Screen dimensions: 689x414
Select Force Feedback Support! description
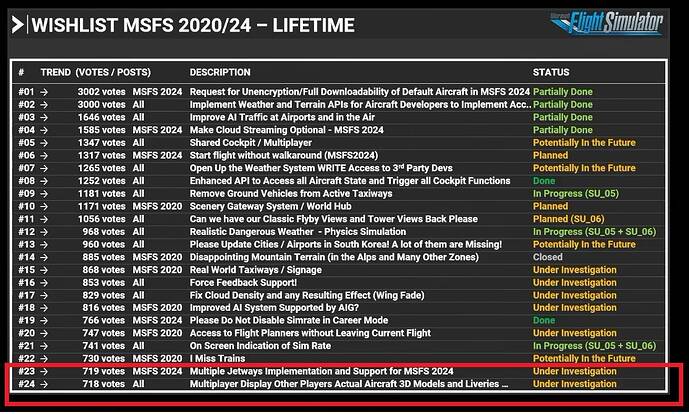(x=243, y=283)
